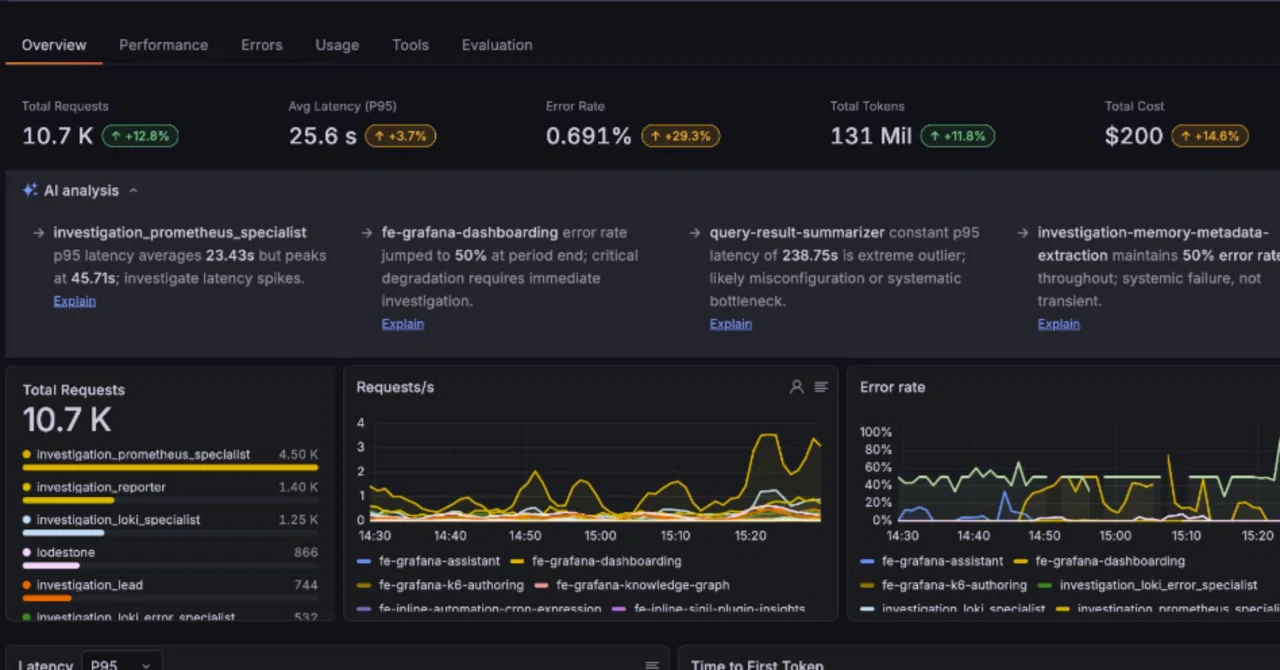Collapse the AI analysis section chevron
The image size is (1280, 670).
click(x=133, y=191)
